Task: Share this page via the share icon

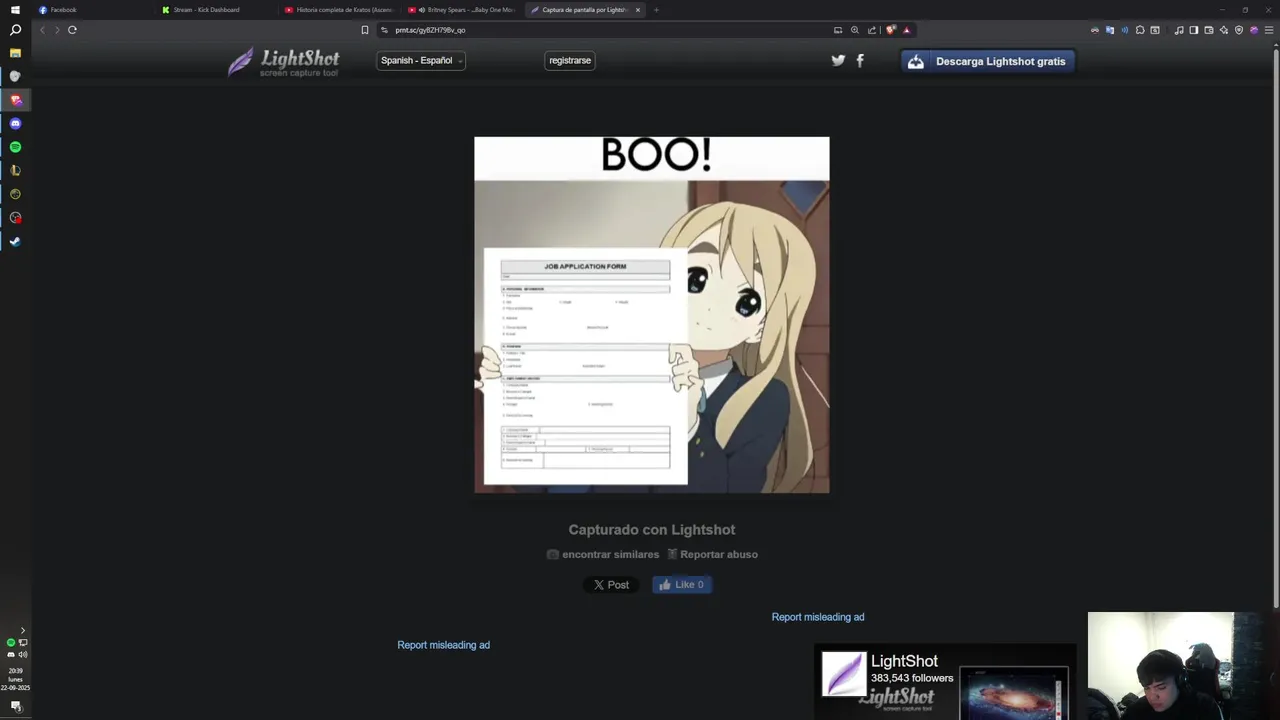Action: pos(872,30)
